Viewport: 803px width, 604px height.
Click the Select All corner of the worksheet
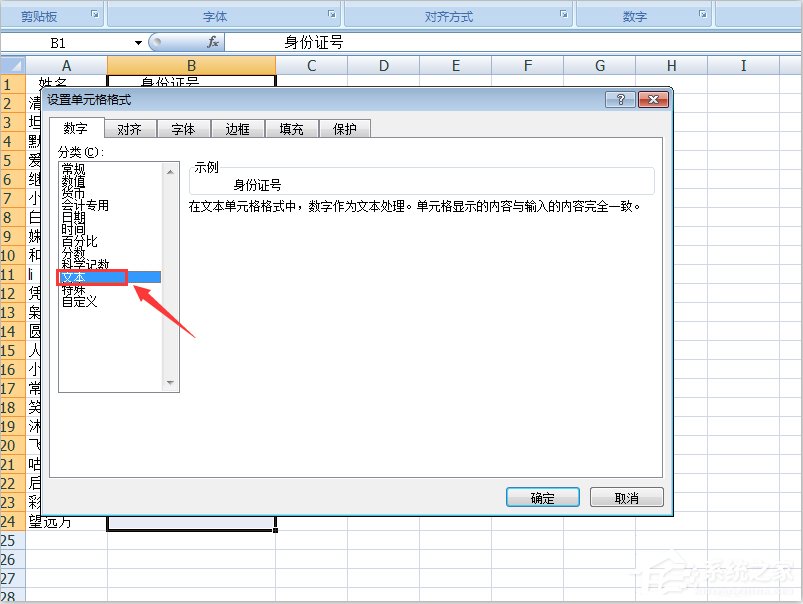pos(13,64)
